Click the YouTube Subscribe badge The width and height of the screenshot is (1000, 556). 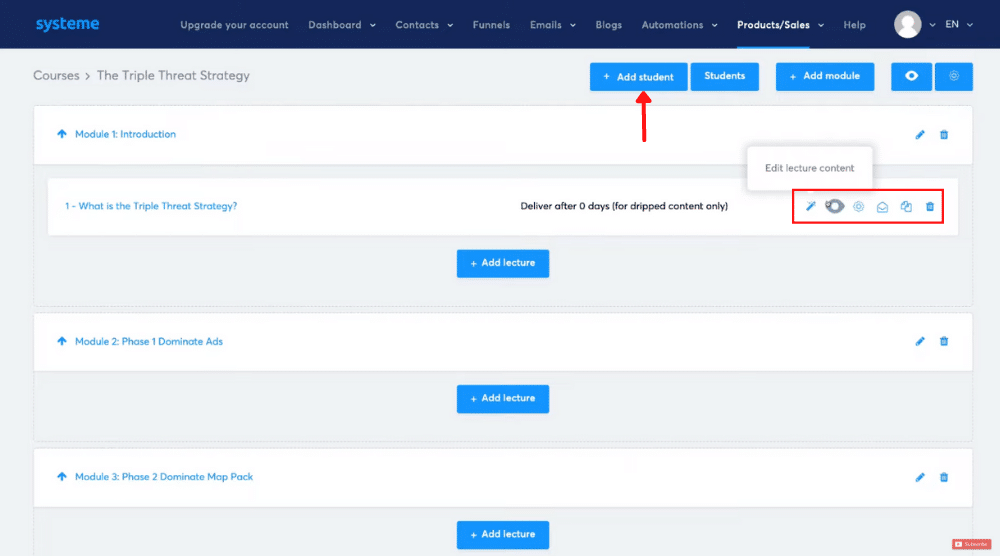click(971, 544)
